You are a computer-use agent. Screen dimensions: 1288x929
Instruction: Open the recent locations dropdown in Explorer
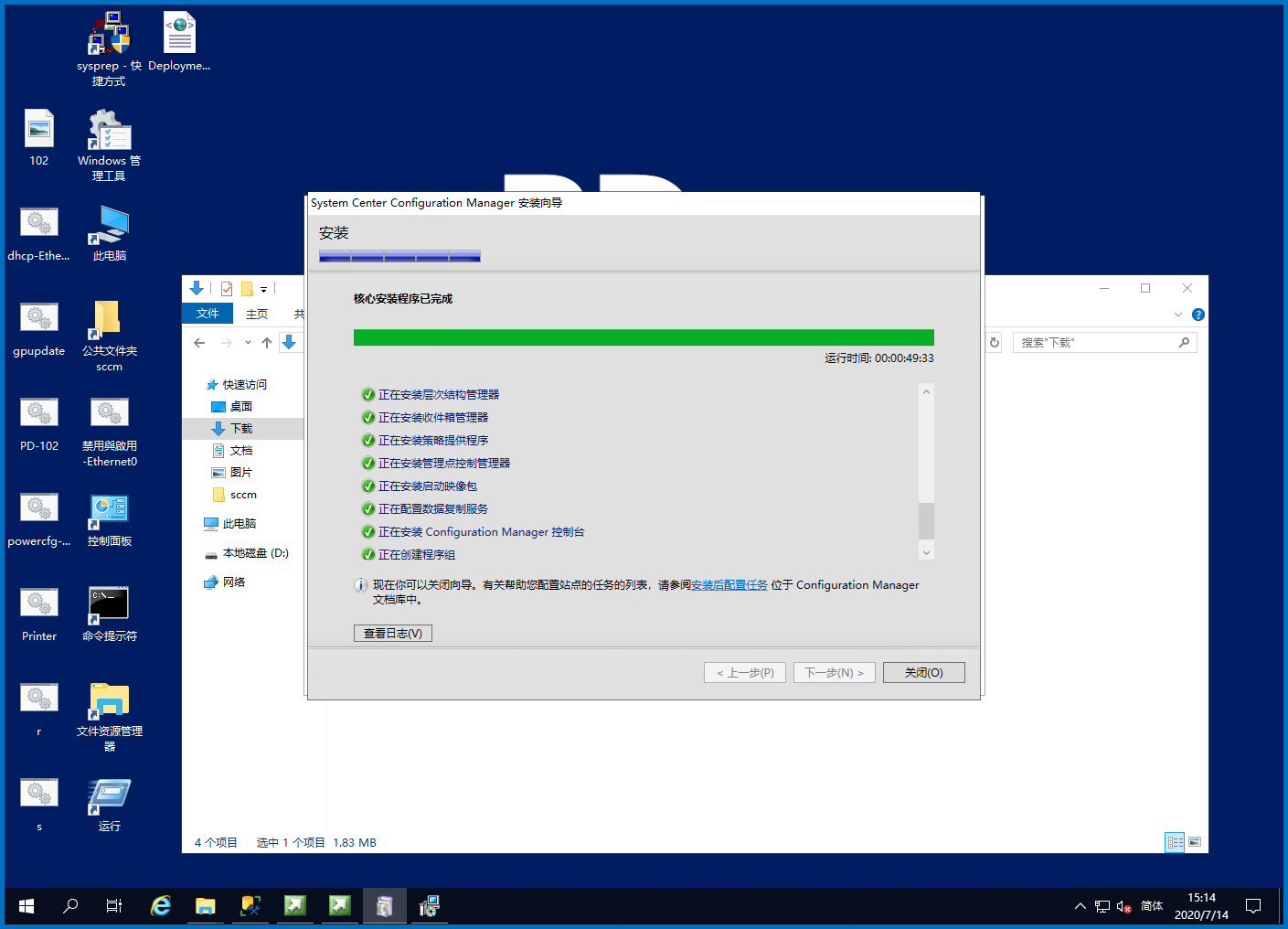(248, 343)
